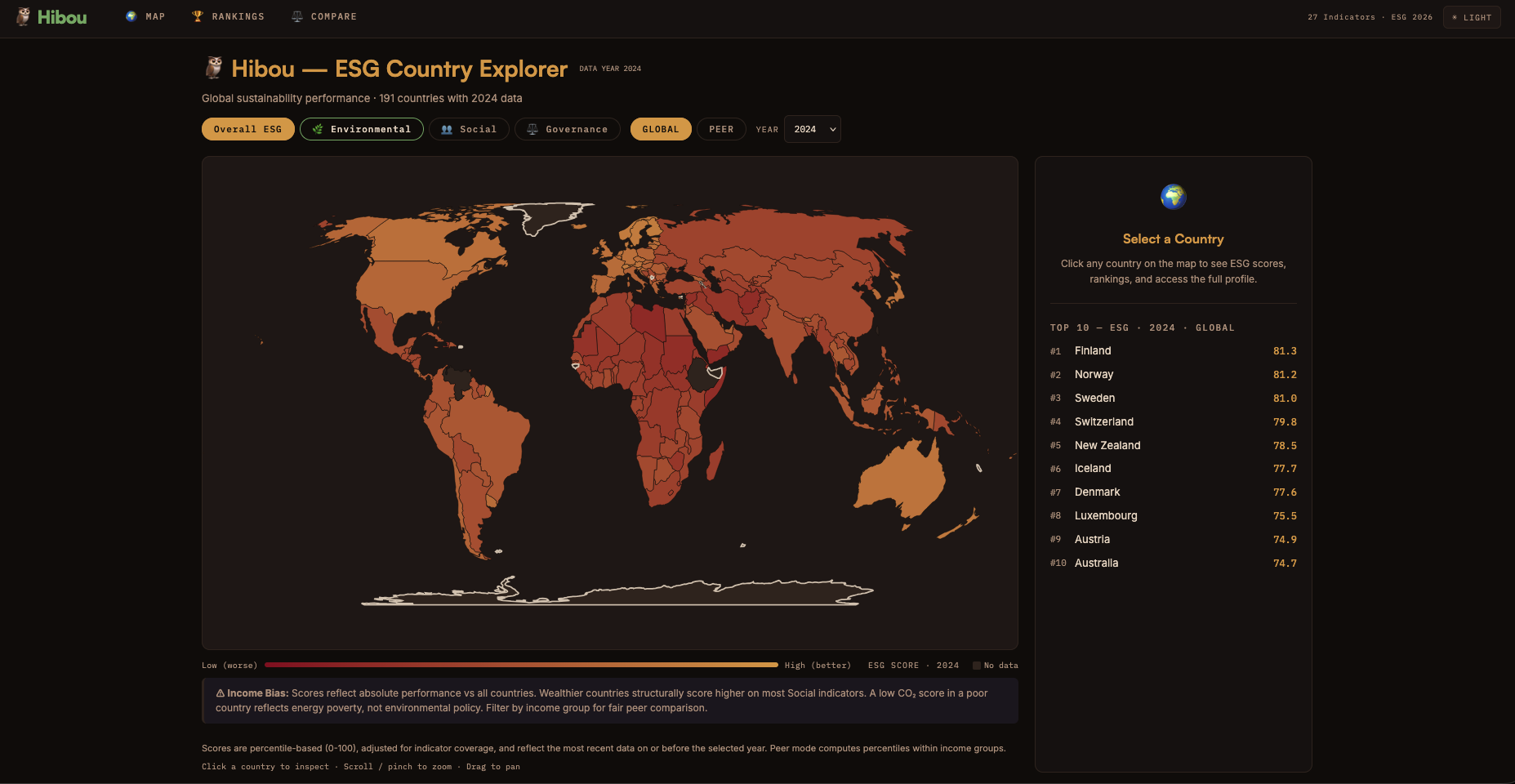Open the Year 2024 dropdown

[812, 129]
